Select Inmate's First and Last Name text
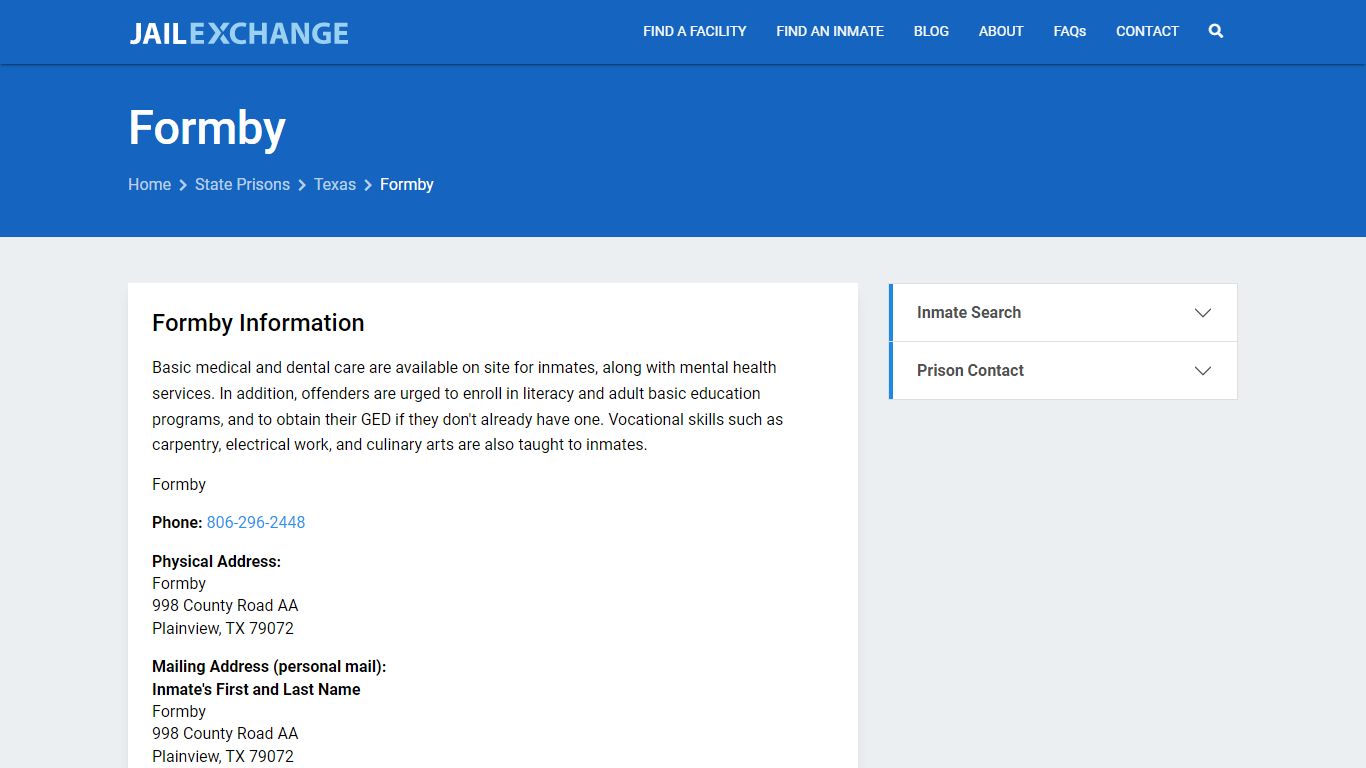This screenshot has width=1366, height=768. [x=256, y=689]
